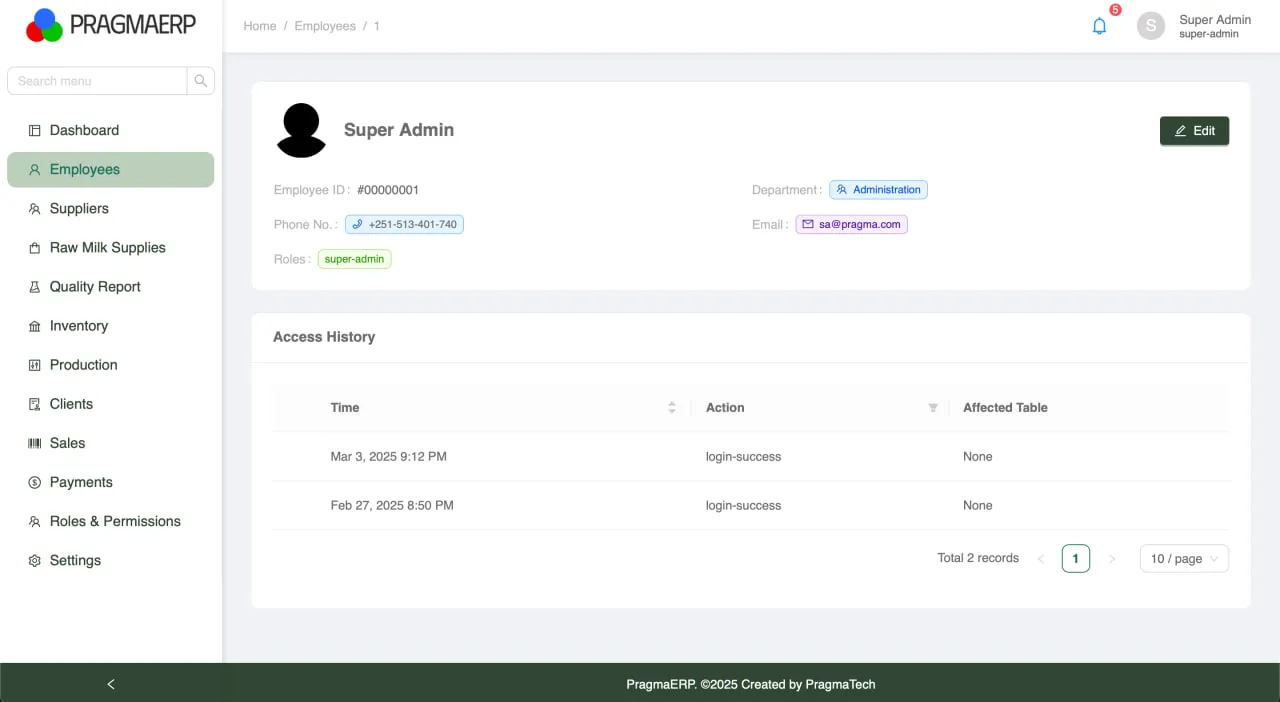Open the Action column filter icon
Image resolution: width=1280 pixels, height=702 pixels.
(933, 407)
